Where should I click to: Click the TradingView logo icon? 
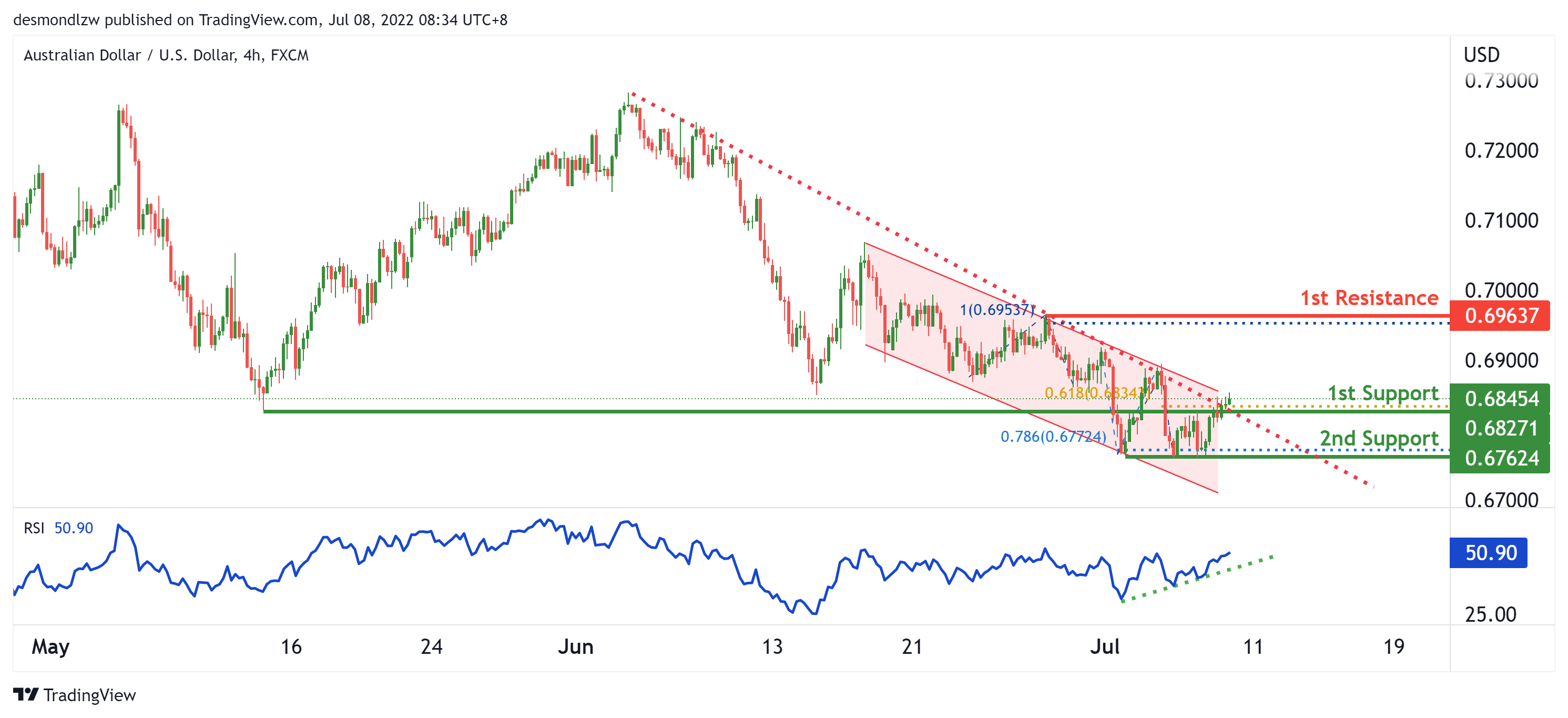pos(26,694)
